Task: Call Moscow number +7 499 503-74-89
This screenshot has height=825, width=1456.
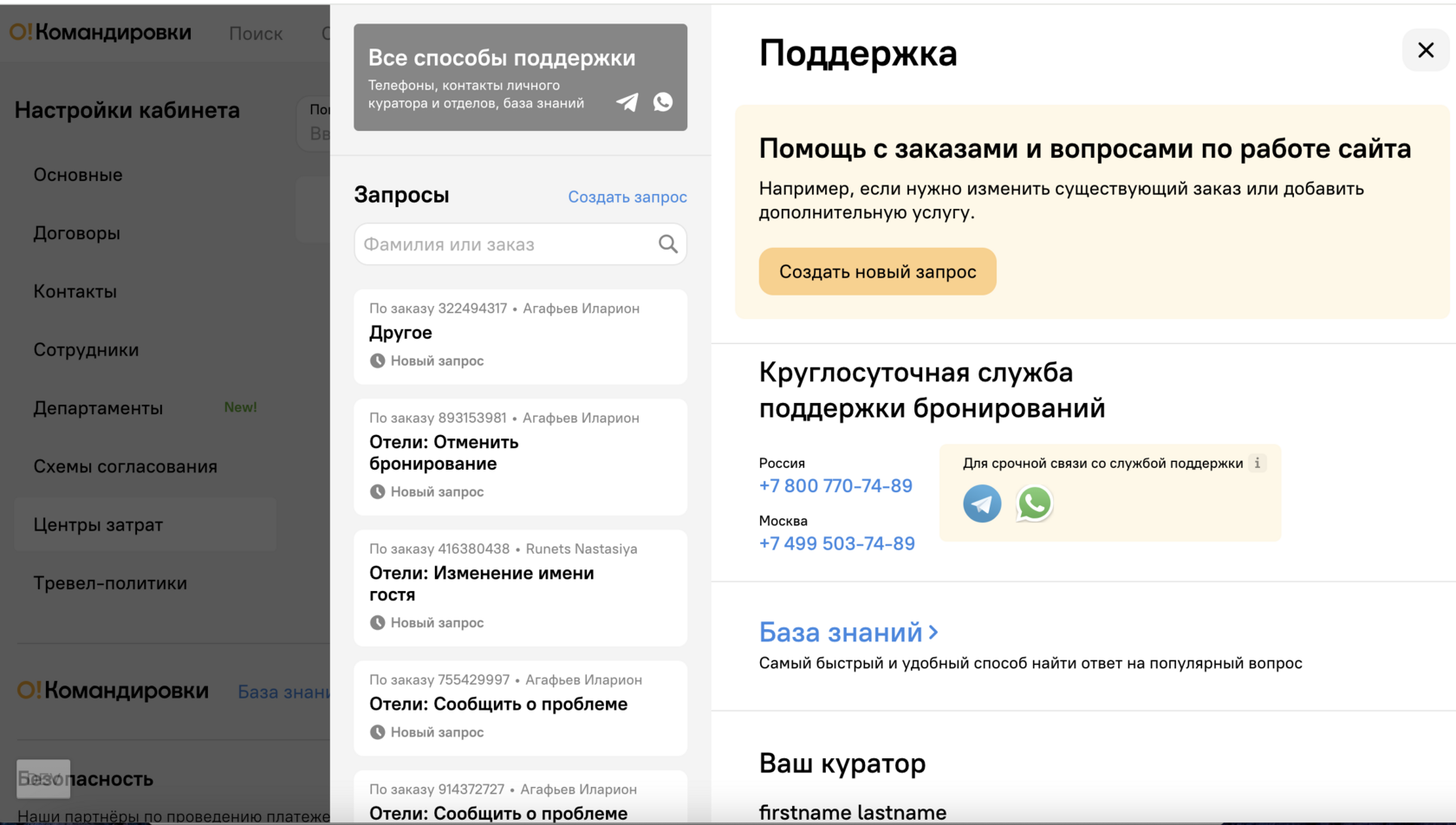Action: click(836, 543)
